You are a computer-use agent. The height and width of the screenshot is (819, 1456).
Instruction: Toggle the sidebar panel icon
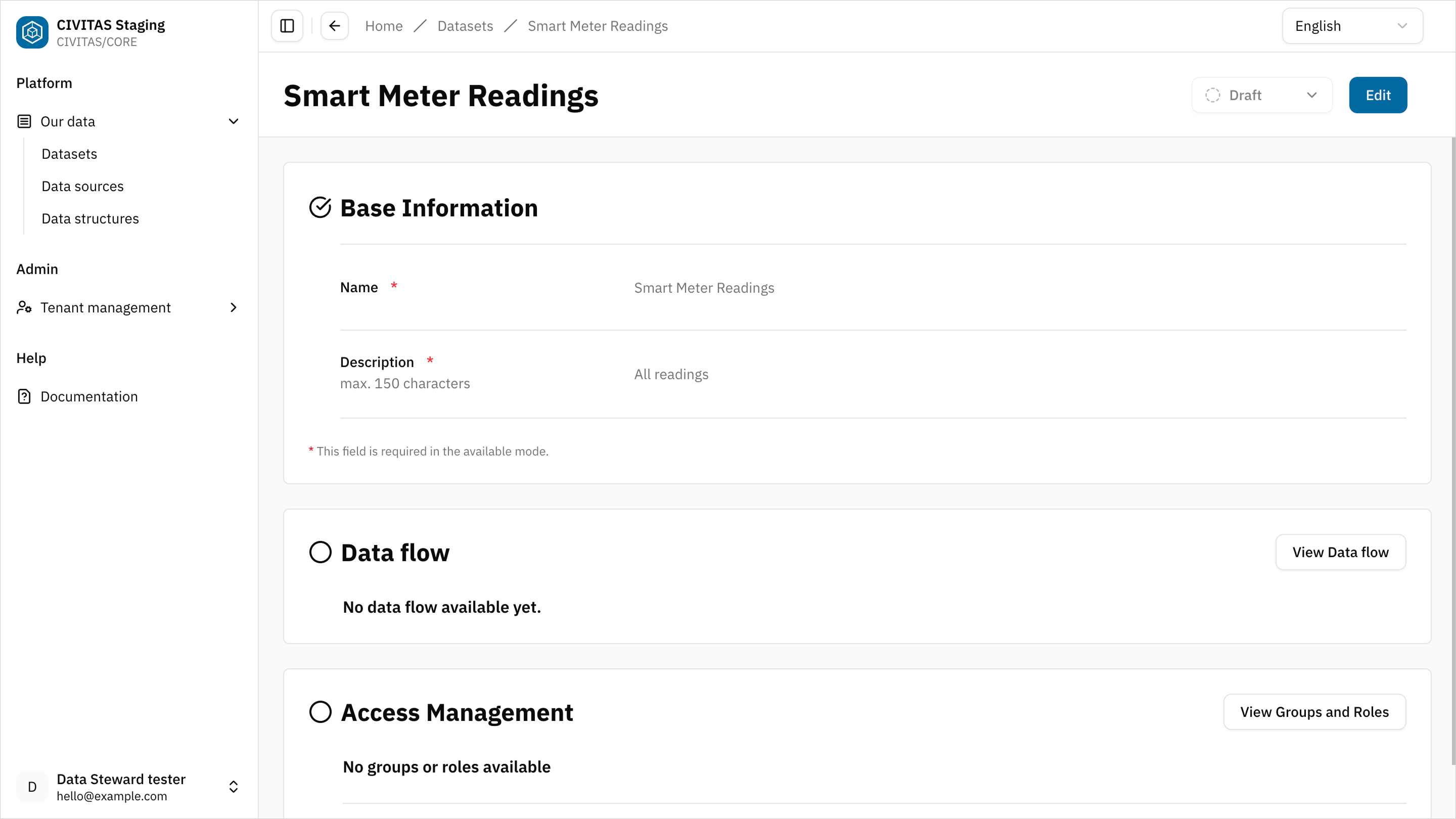point(287,25)
